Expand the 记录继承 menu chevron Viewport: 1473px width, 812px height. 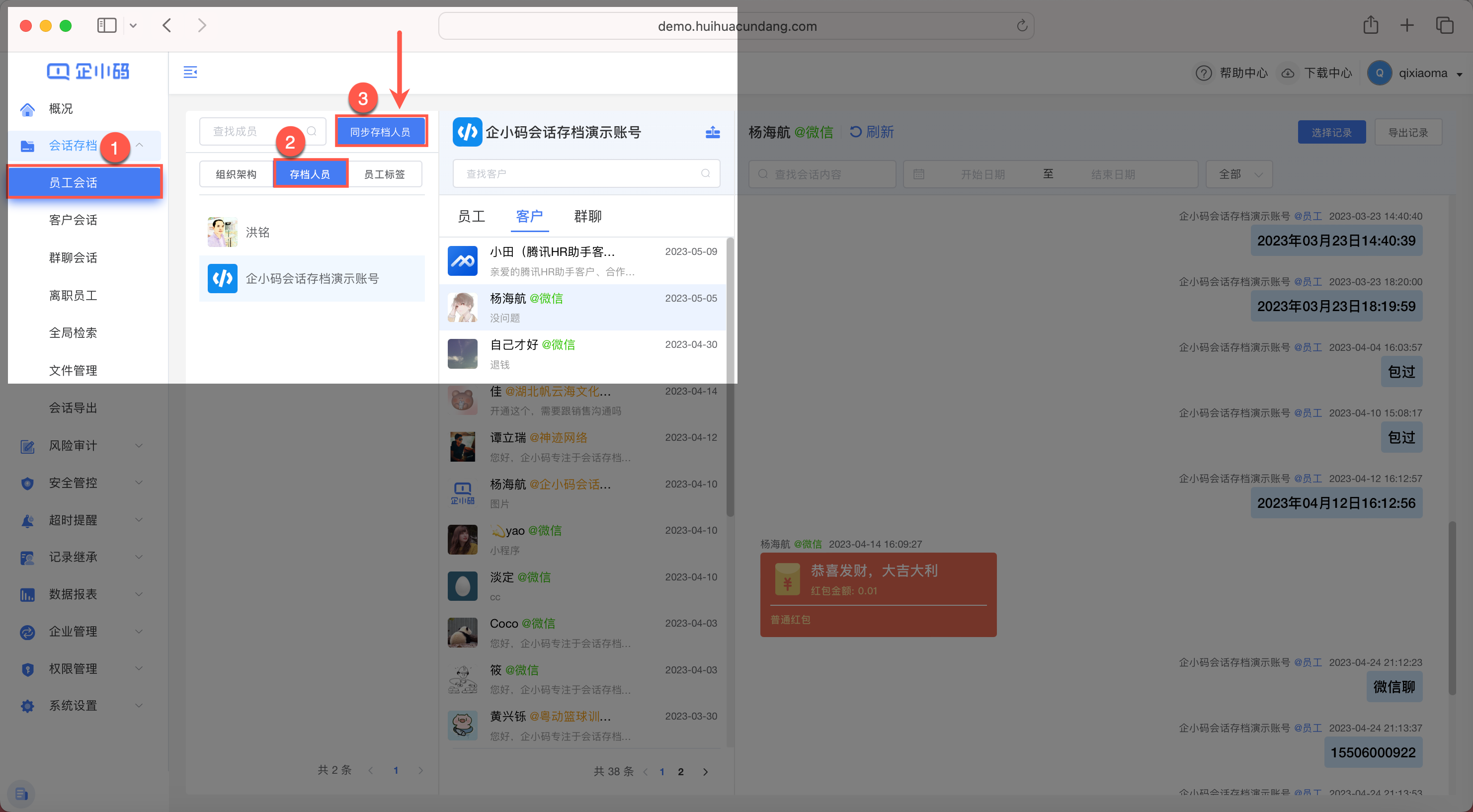coord(139,557)
